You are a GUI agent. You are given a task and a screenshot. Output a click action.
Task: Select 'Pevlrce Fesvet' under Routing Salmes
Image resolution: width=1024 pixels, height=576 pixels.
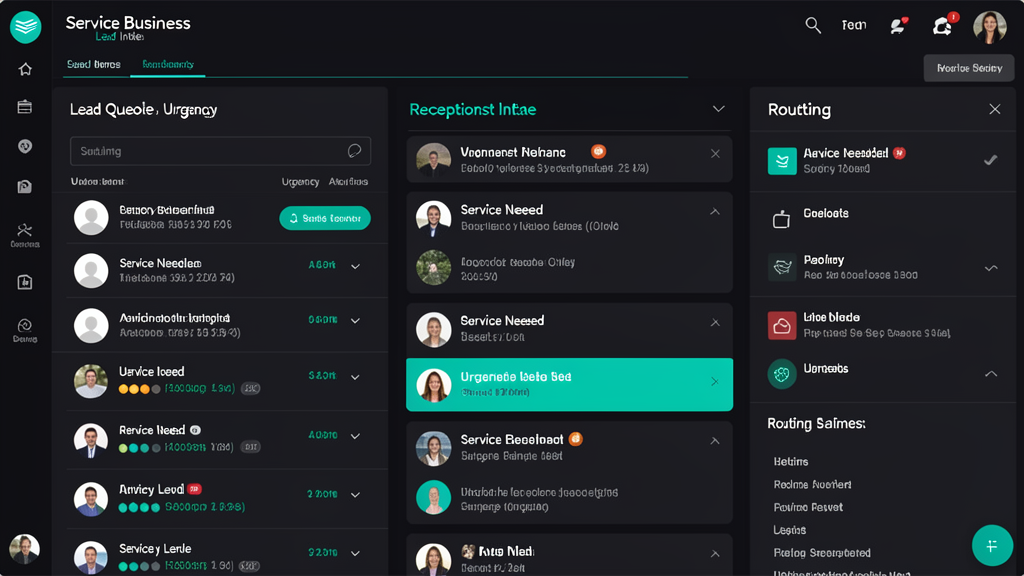[808, 507]
